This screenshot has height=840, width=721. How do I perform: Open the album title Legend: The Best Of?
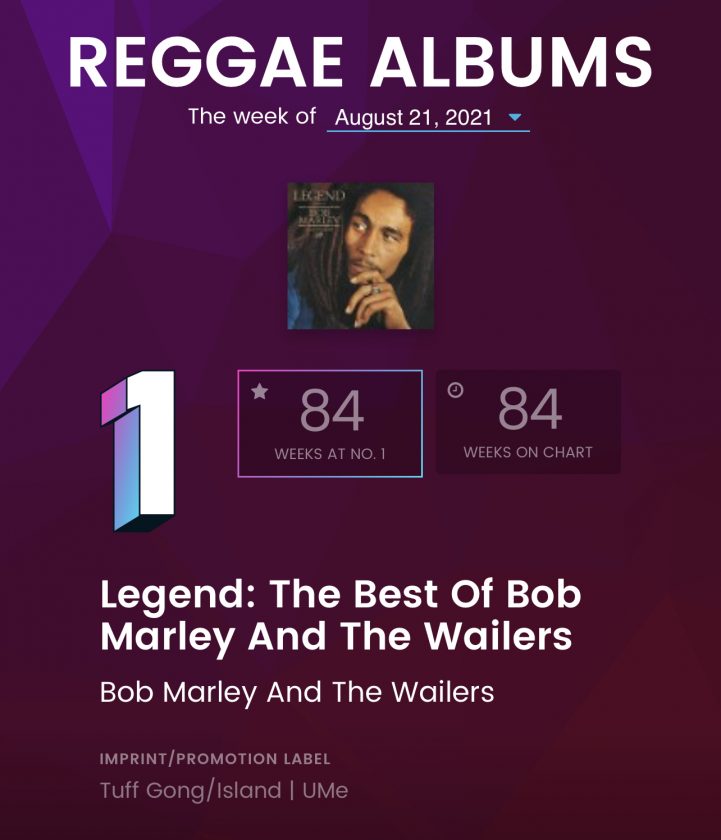341,615
